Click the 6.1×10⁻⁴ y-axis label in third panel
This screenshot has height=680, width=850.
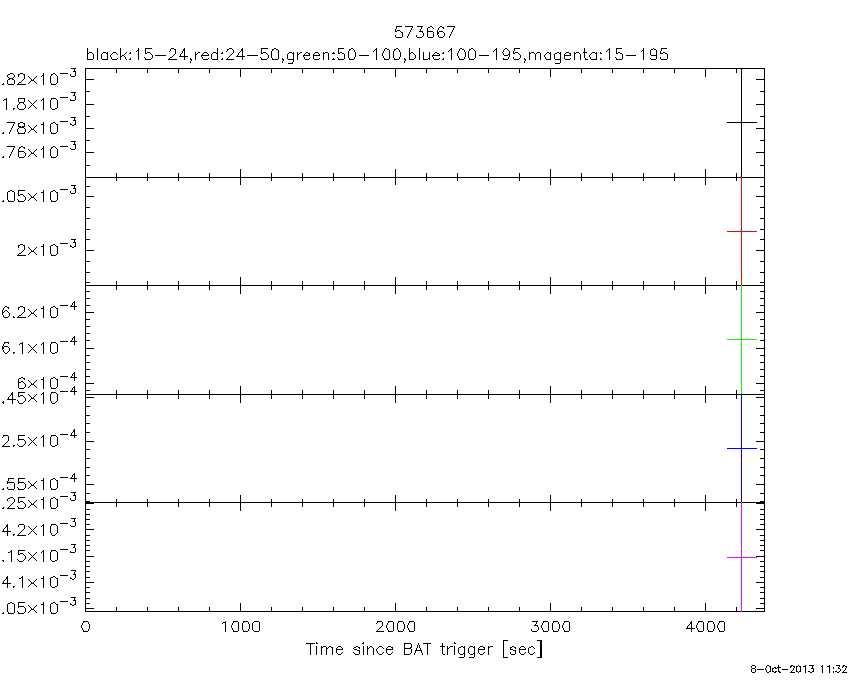point(40,347)
